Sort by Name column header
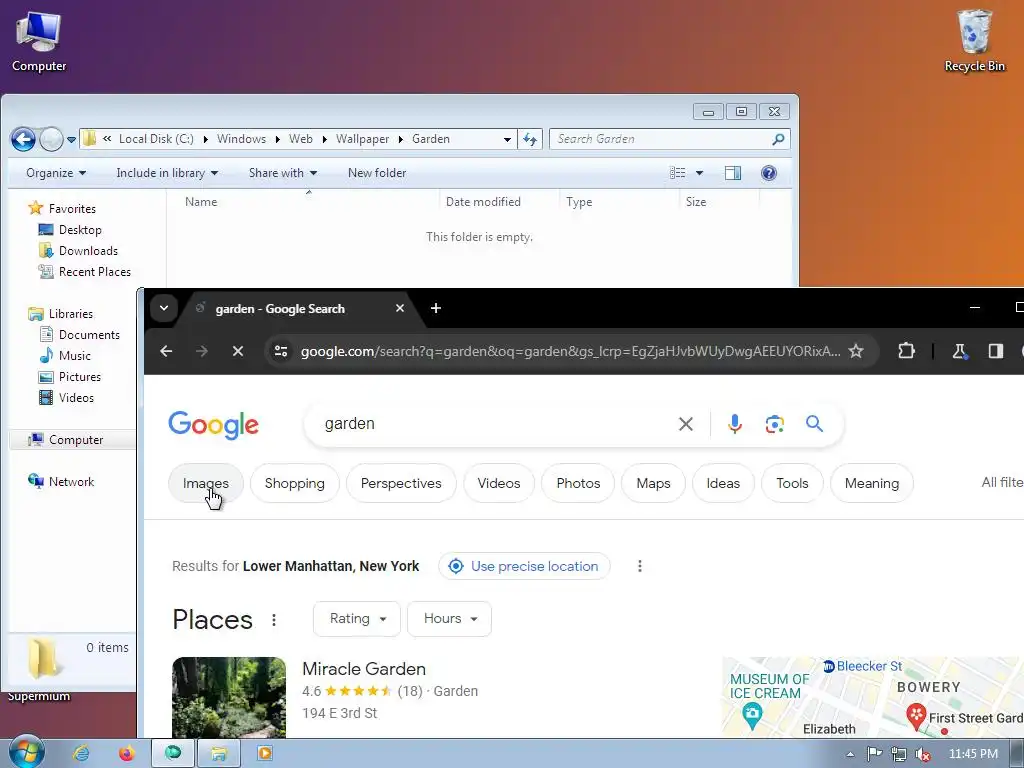The height and width of the screenshot is (768, 1024). (200, 202)
